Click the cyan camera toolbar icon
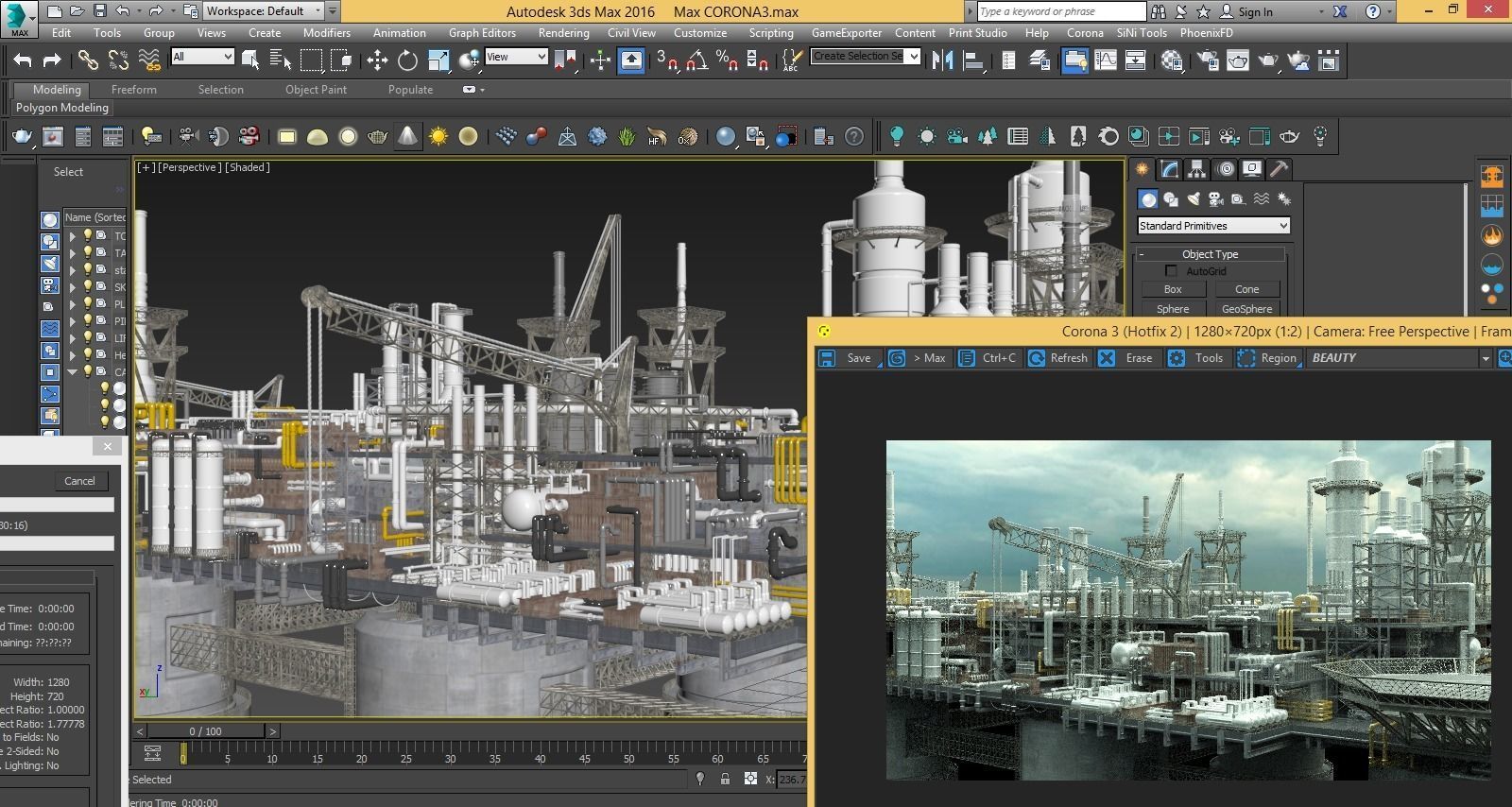The width and height of the screenshot is (1512, 807). click(x=956, y=136)
